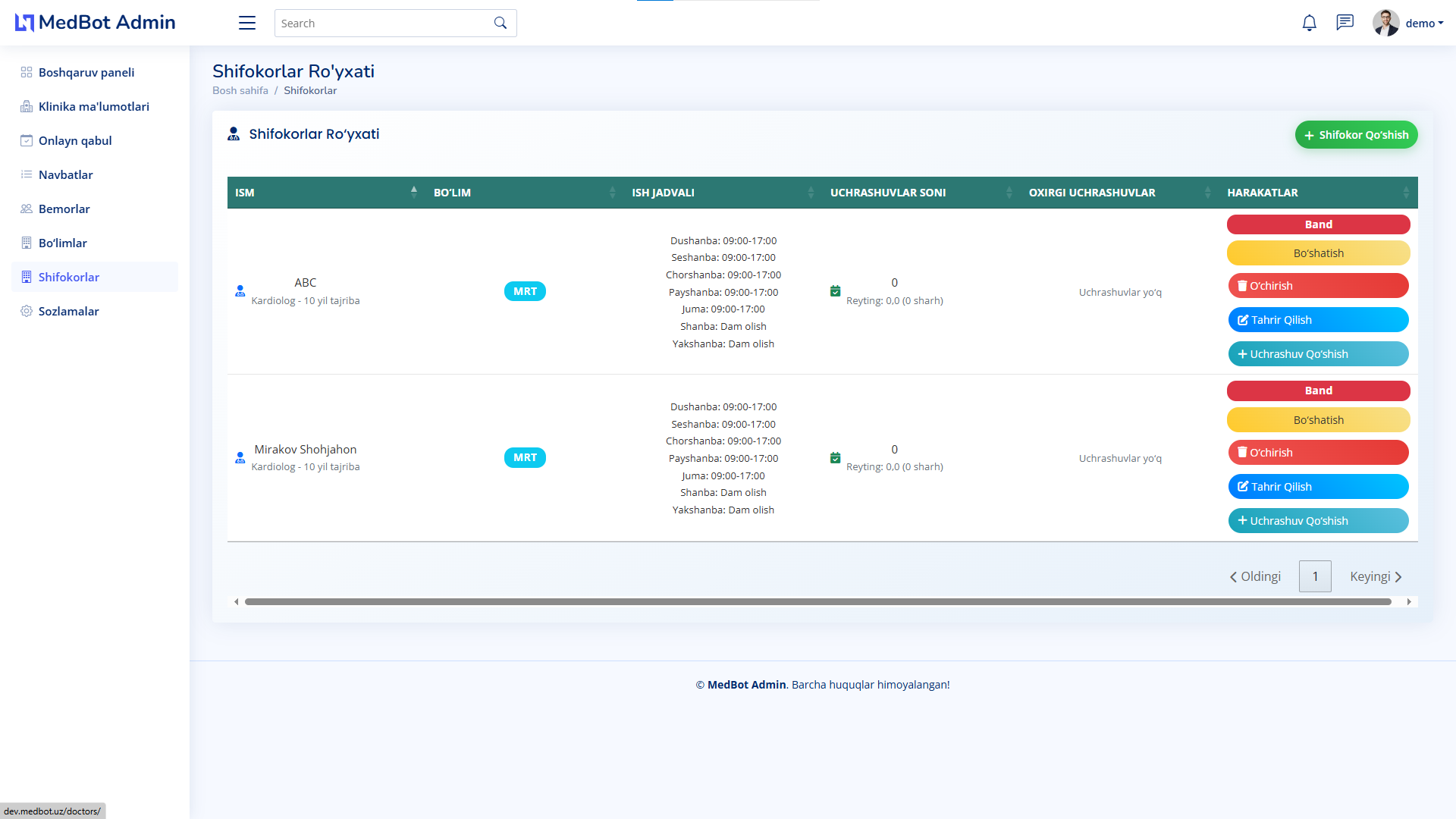This screenshot has height=819, width=1456.
Task: Open Klinika ma'lumotlari sidebar item
Action: (93, 106)
